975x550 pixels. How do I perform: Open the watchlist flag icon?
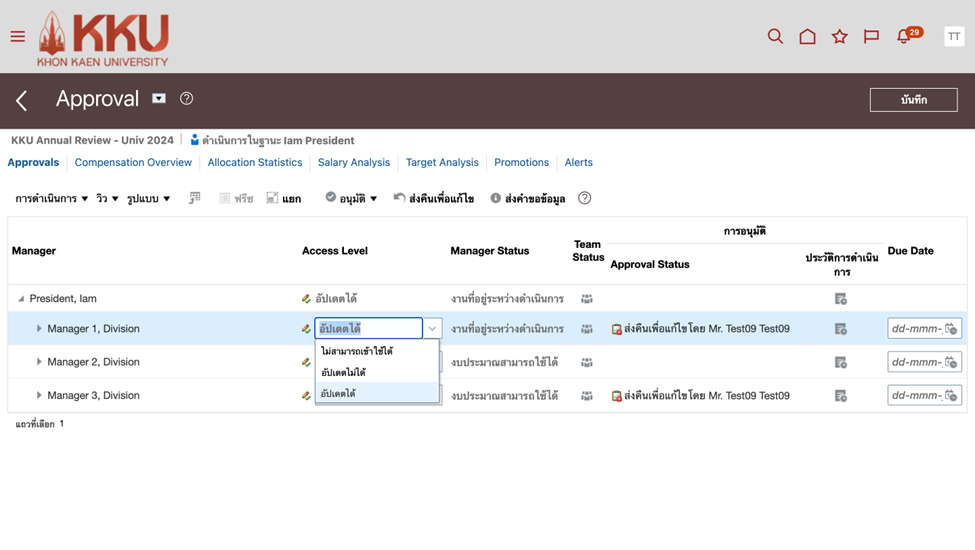point(871,37)
